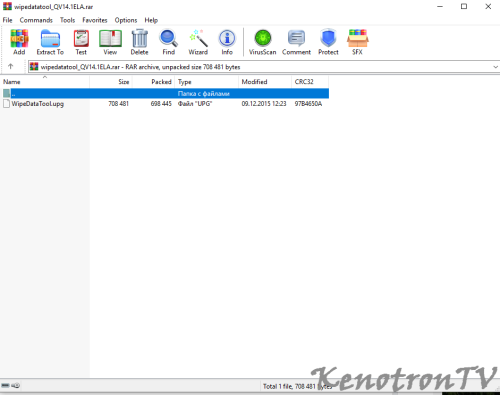Image resolution: width=500 pixels, height=395 pixels.
Task: Click the type cell Файл "UPG"
Action: [x=195, y=104]
